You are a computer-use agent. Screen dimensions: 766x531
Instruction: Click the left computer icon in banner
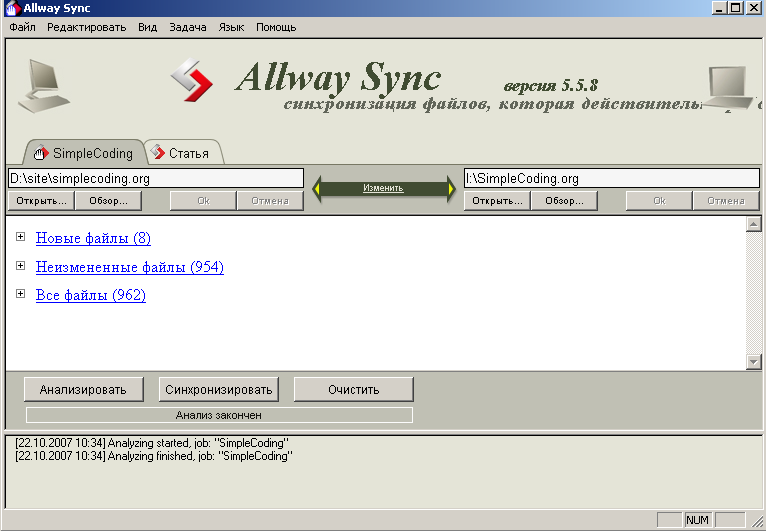[x=44, y=86]
